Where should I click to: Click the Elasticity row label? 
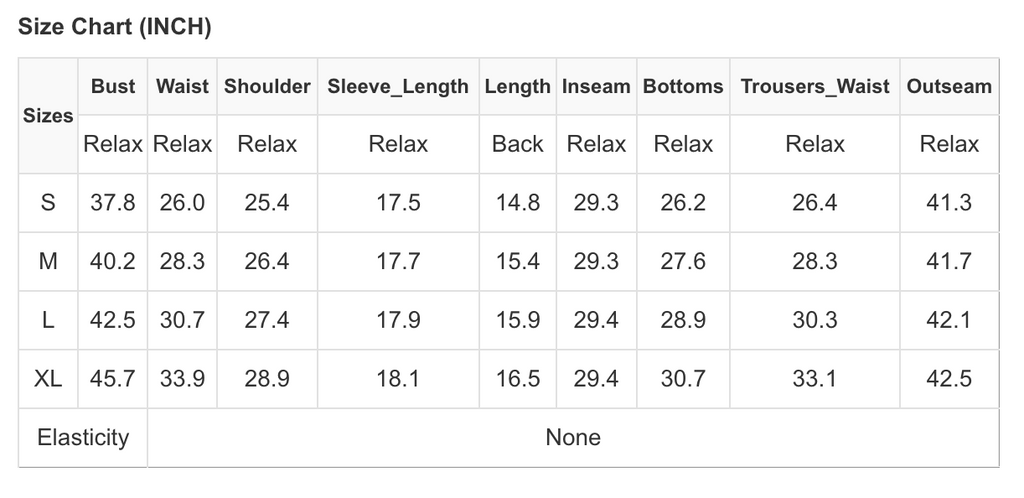tap(83, 438)
